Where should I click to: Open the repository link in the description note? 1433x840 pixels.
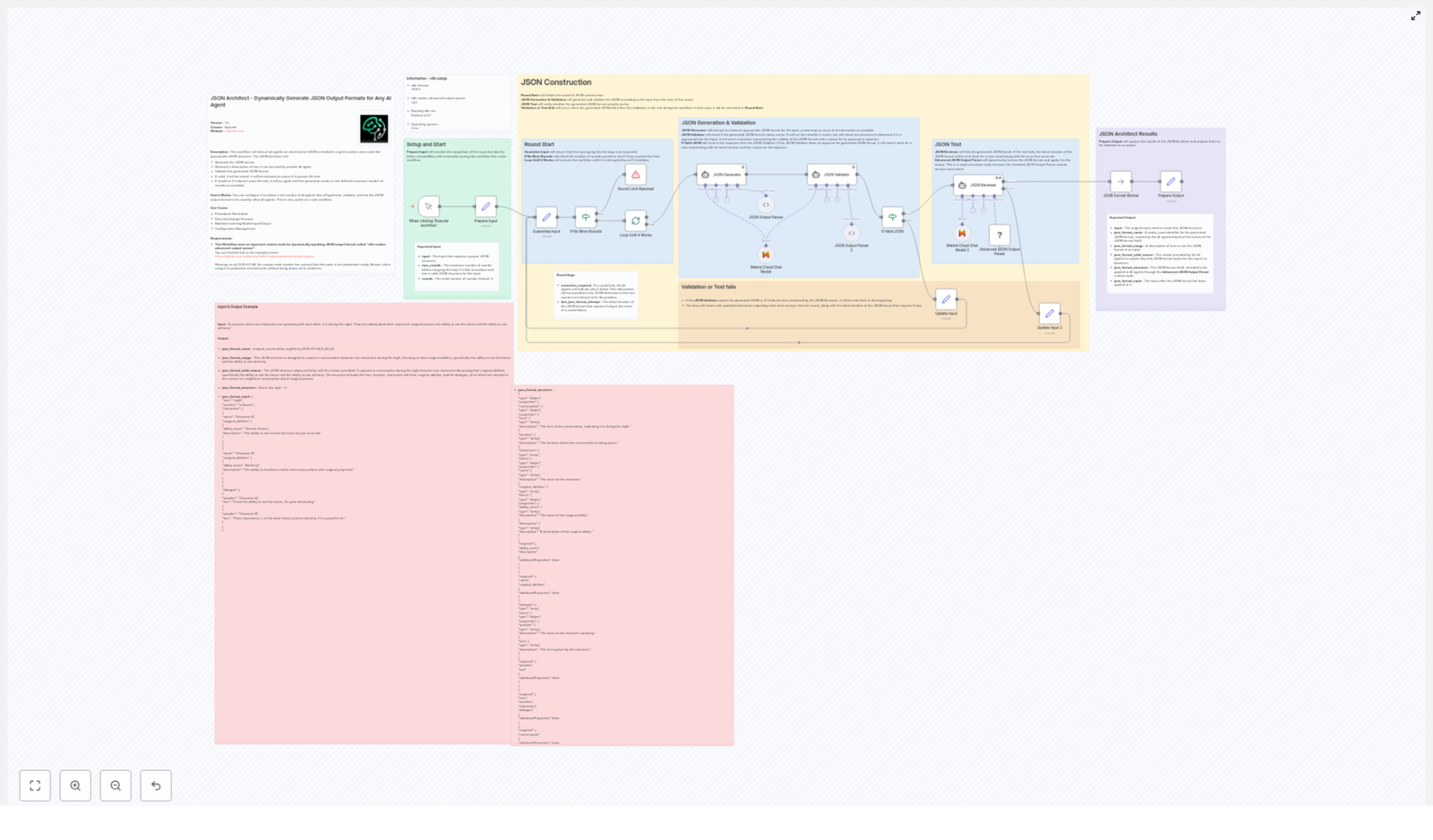(264, 257)
